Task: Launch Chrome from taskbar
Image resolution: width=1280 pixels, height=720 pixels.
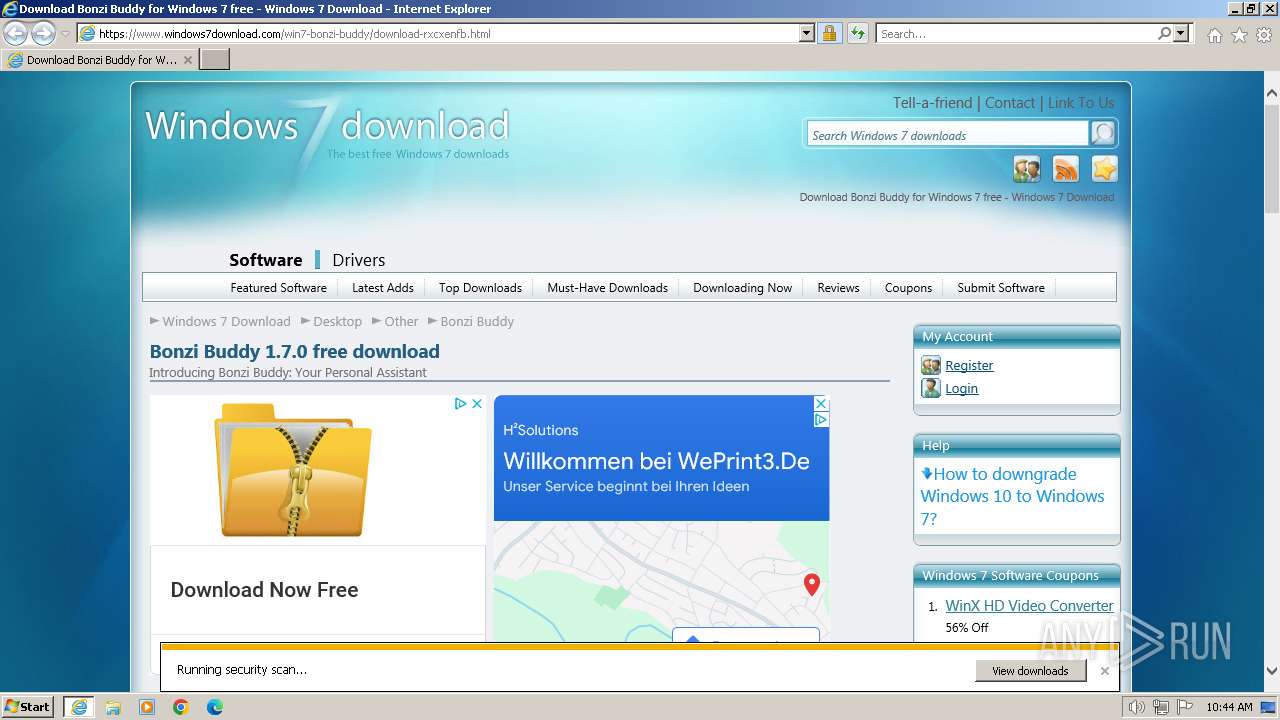Action: click(x=181, y=707)
